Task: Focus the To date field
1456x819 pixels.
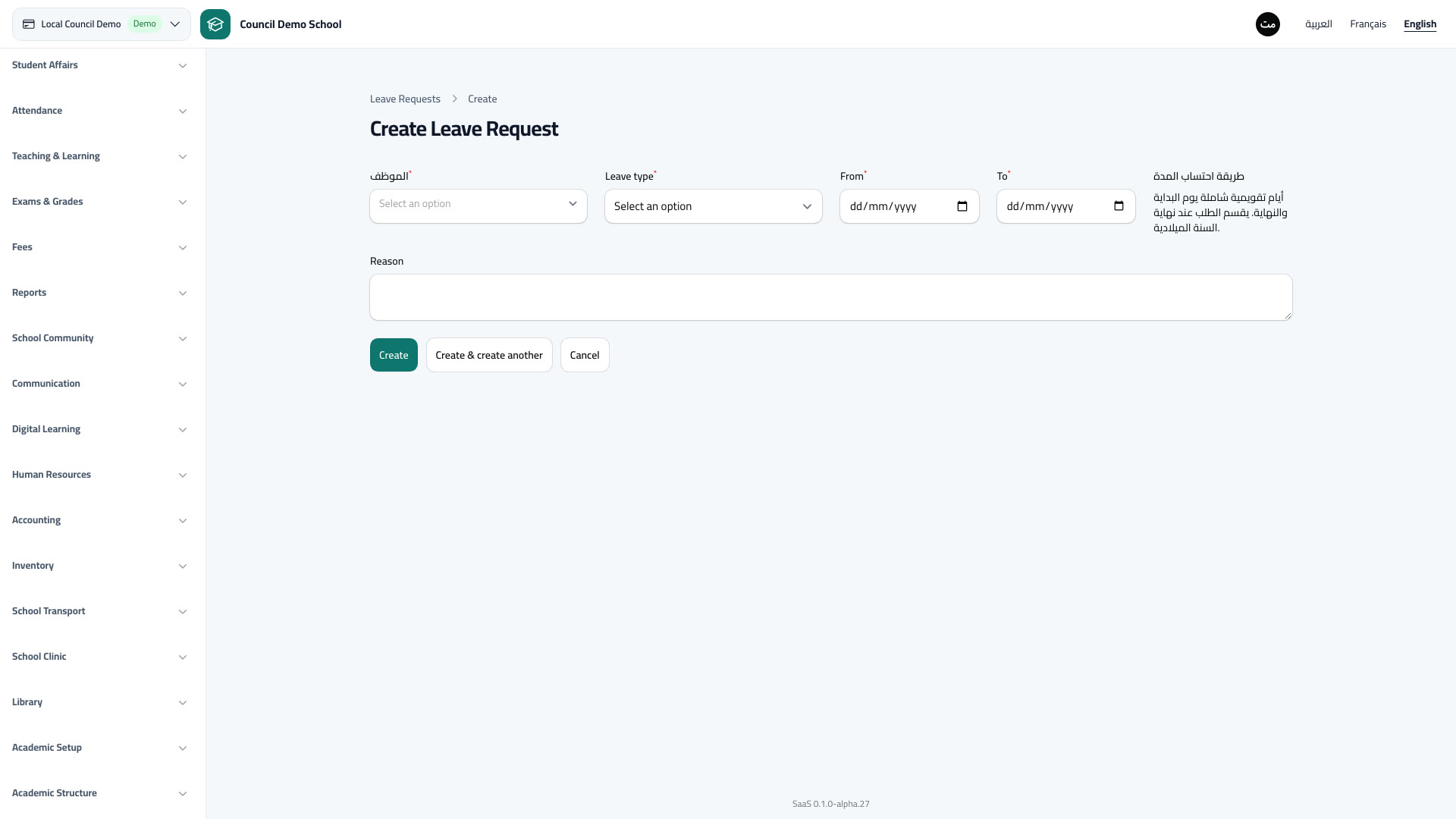Action: 1065,206
